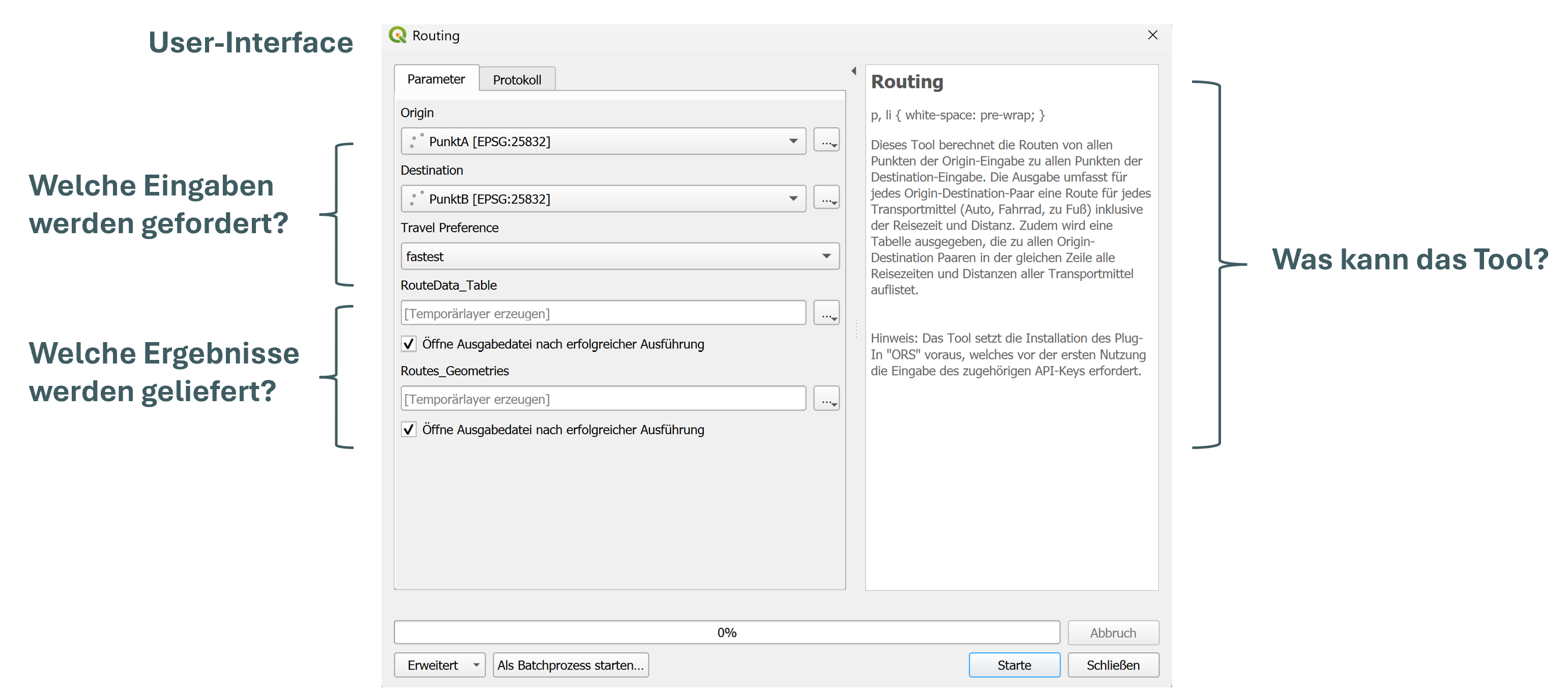Expand the Destination layer dropdown
Image resolution: width=1568 pixels, height=700 pixels.
pos(793,199)
